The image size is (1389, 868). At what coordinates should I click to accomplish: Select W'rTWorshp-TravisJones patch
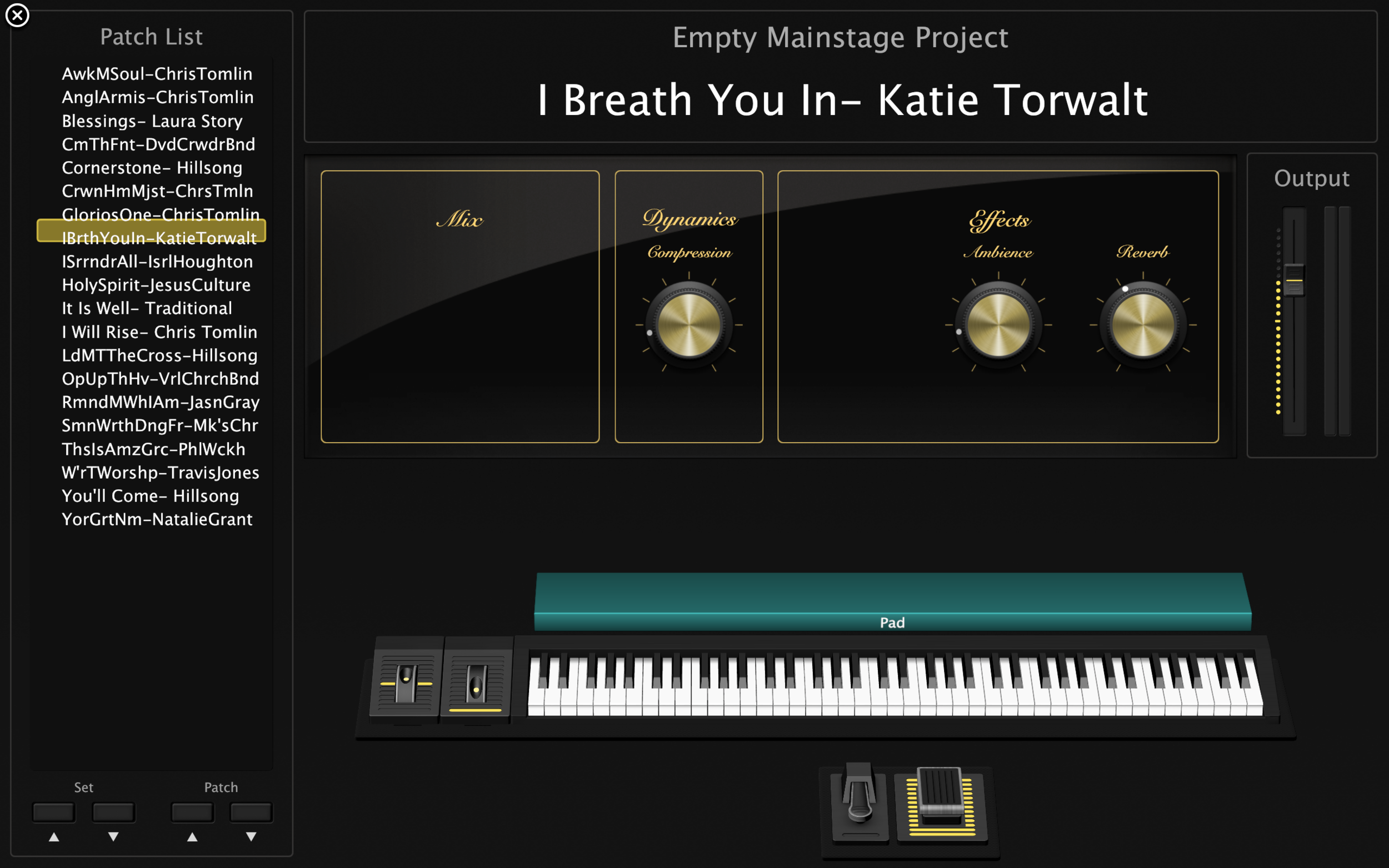(x=160, y=473)
